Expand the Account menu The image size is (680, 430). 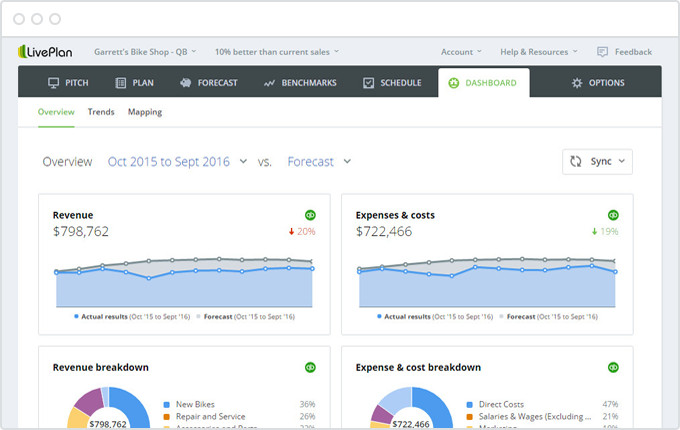click(461, 52)
